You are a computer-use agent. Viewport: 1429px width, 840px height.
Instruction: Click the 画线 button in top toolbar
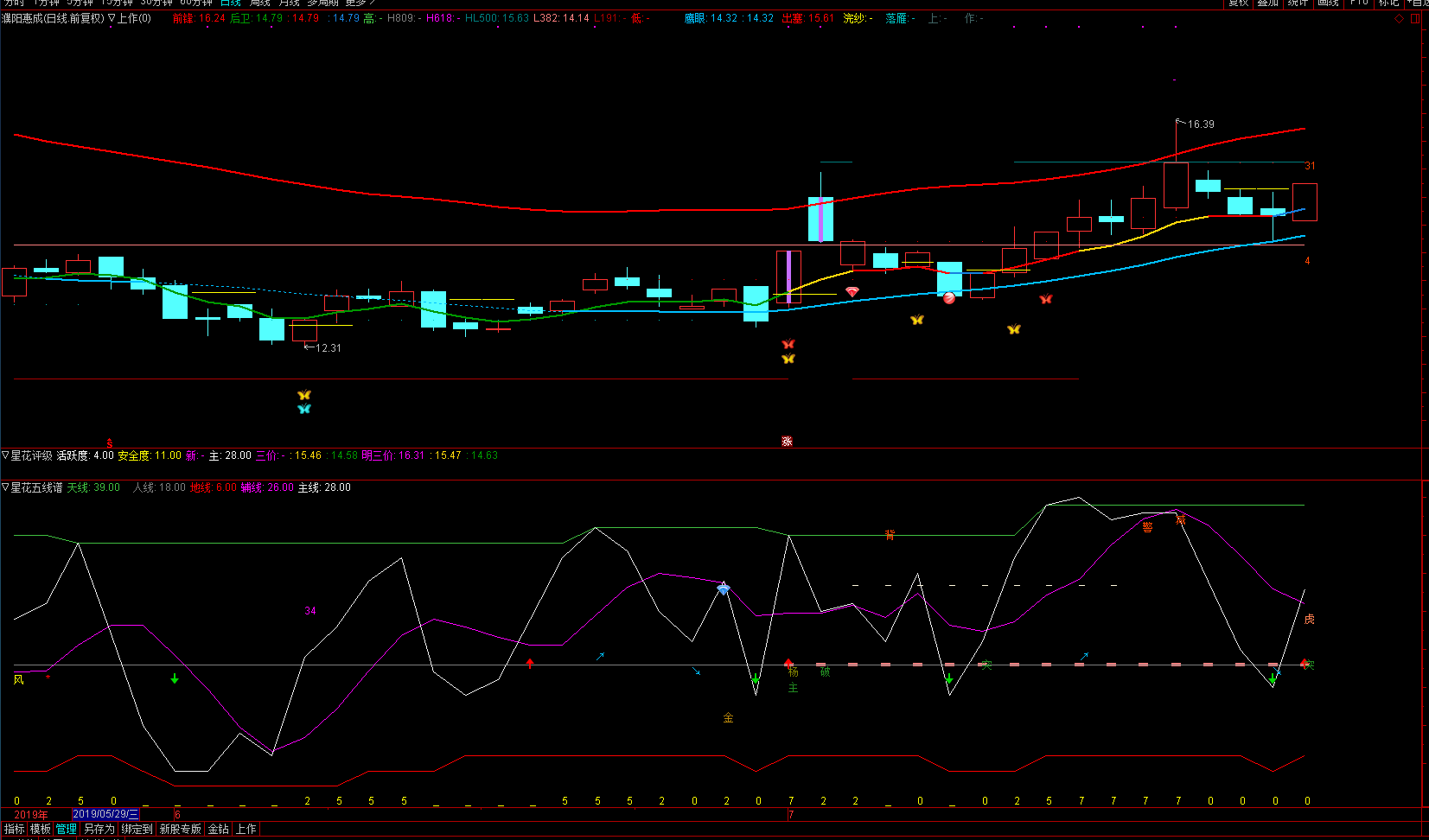1328,3
